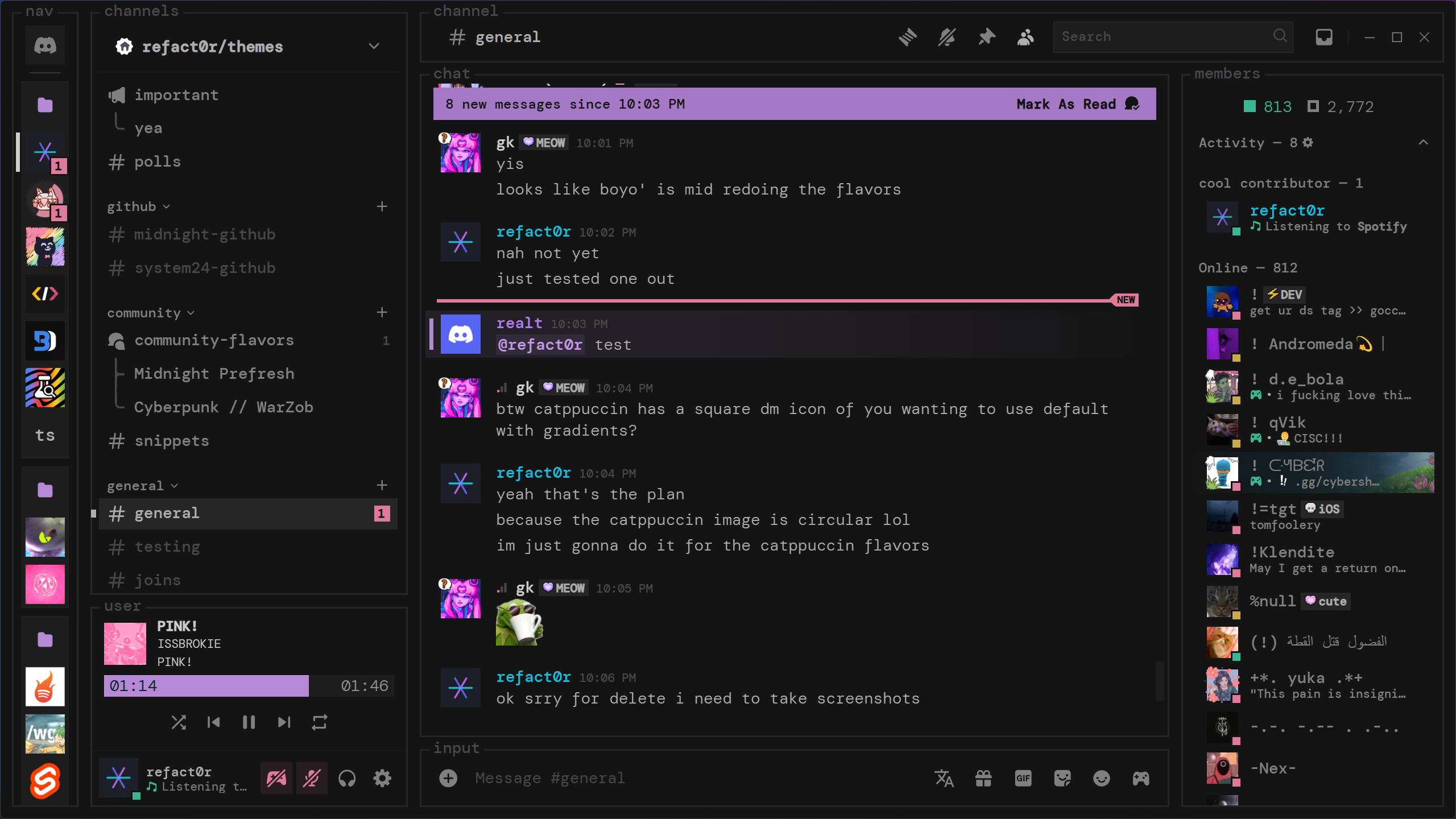
Task: Open the GIF picker
Action: [1023, 778]
